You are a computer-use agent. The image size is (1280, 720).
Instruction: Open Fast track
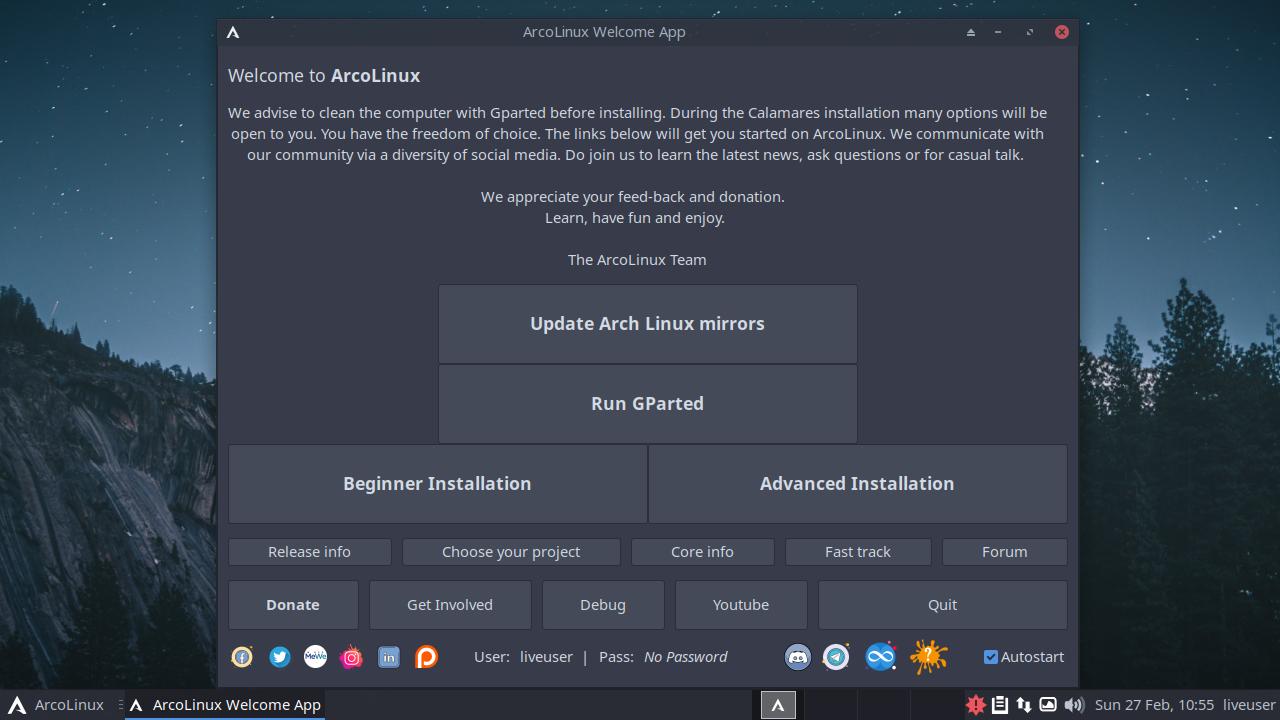(858, 552)
